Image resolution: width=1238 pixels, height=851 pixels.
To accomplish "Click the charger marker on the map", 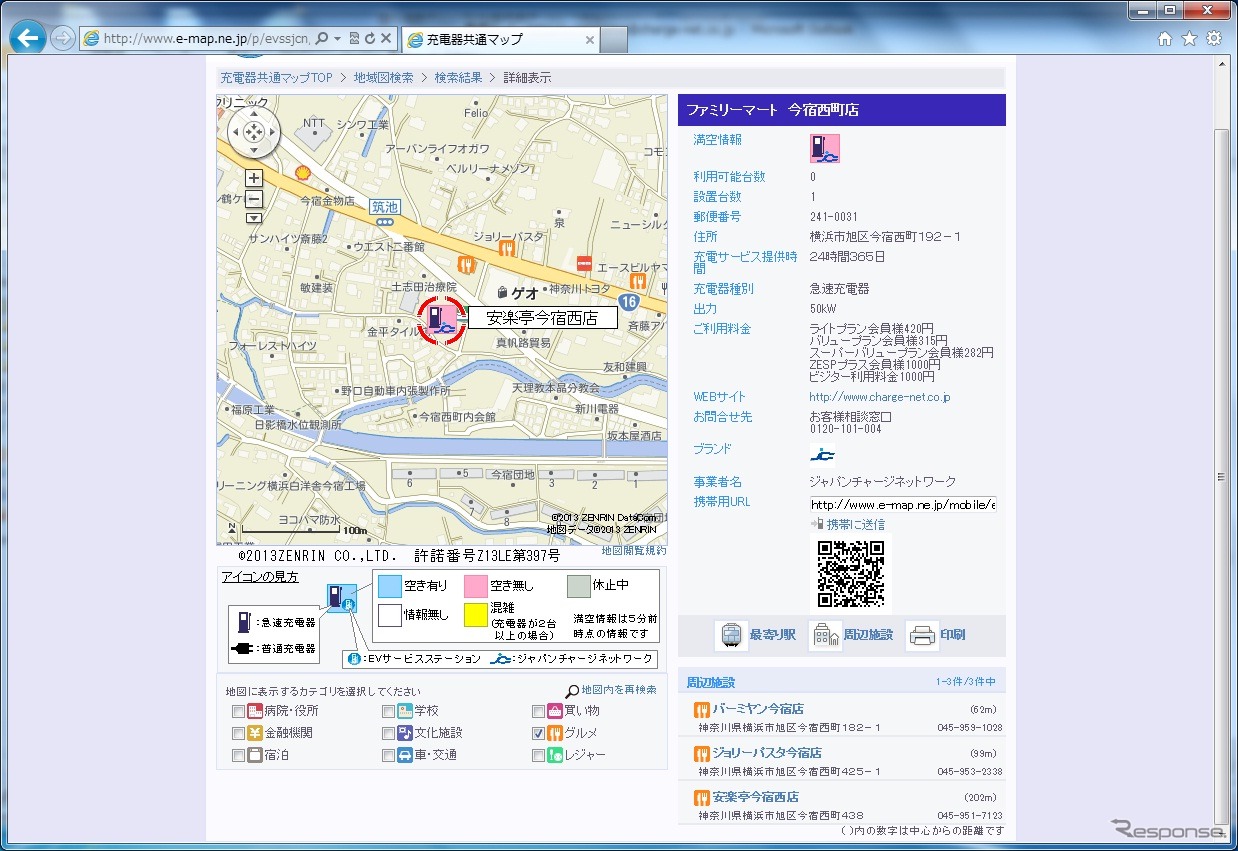I will pos(441,319).
